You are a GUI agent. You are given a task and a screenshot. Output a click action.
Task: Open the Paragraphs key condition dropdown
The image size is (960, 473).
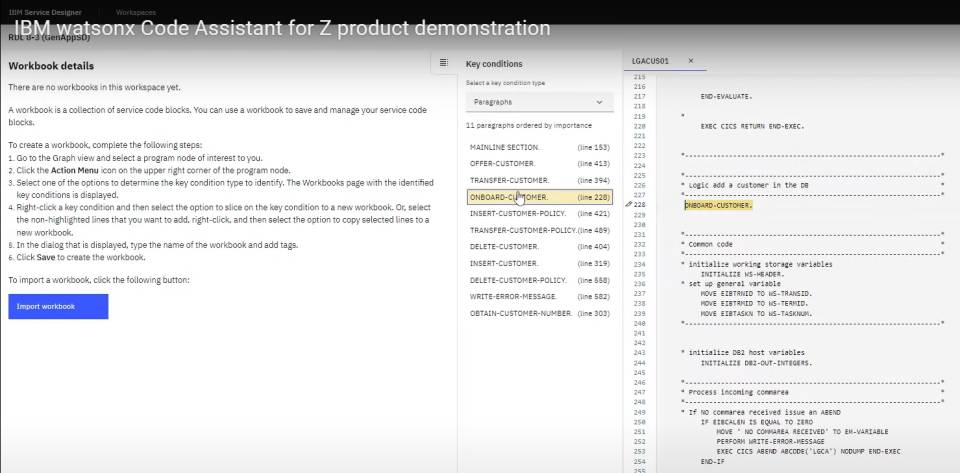point(539,102)
